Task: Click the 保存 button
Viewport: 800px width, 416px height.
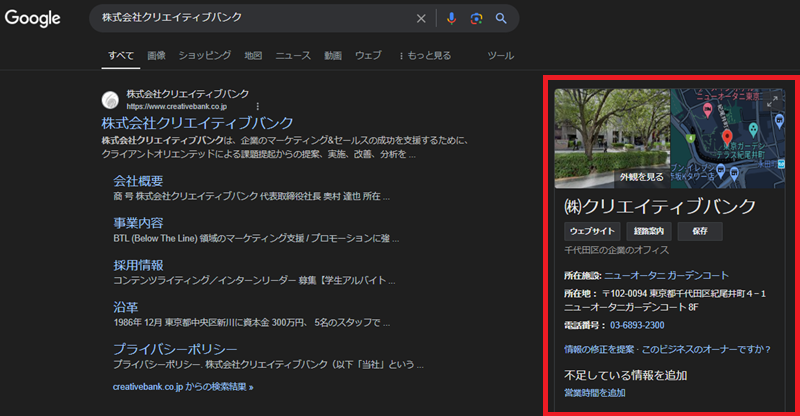Action: click(699, 231)
